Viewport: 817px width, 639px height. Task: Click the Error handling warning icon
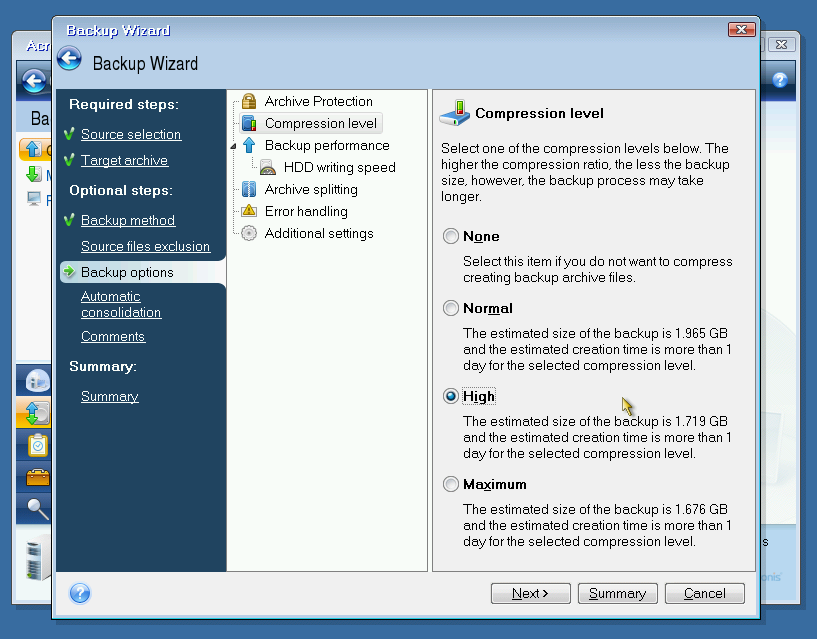click(249, 212)
